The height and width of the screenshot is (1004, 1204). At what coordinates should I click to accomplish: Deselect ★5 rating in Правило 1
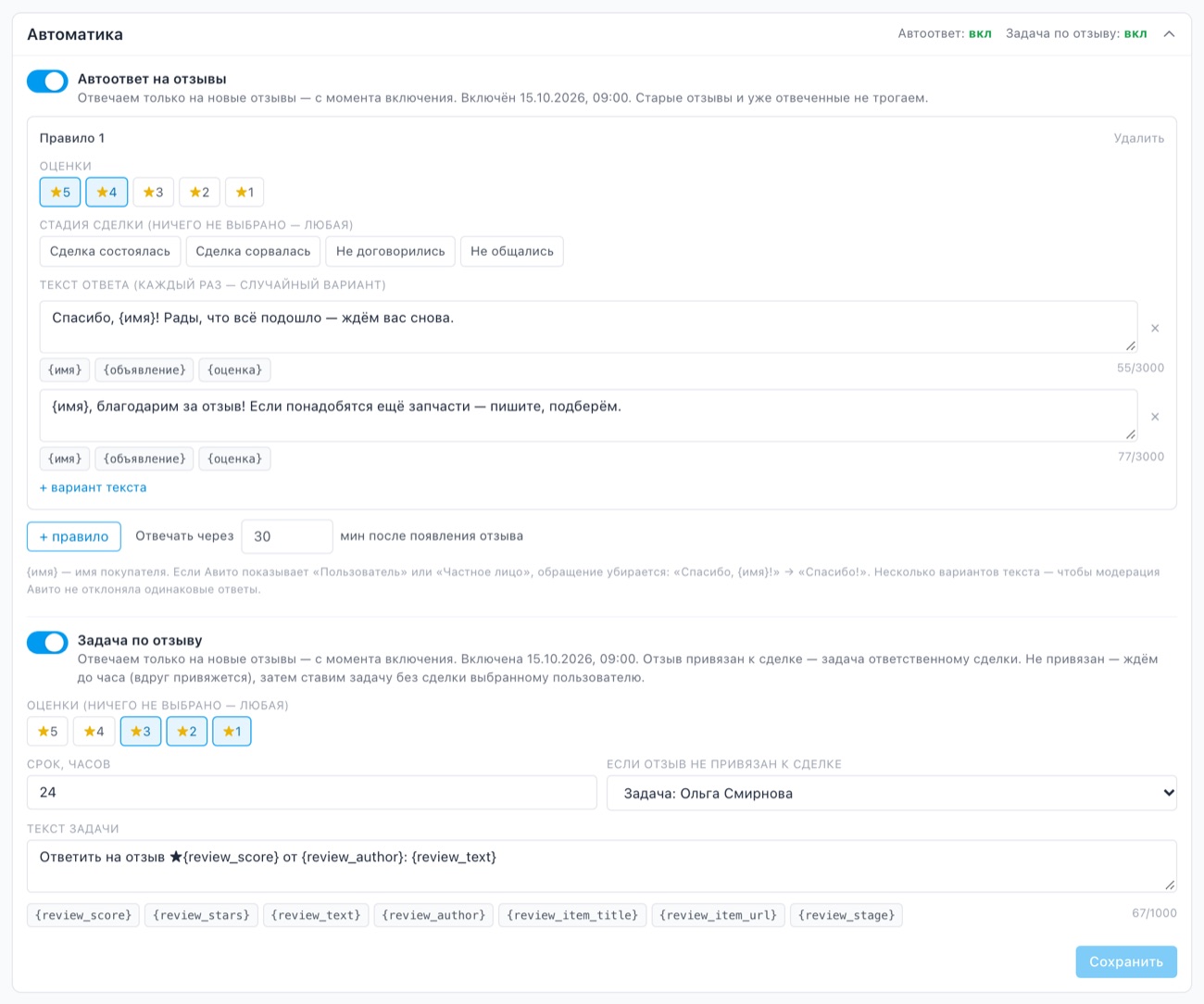(60, 192)
